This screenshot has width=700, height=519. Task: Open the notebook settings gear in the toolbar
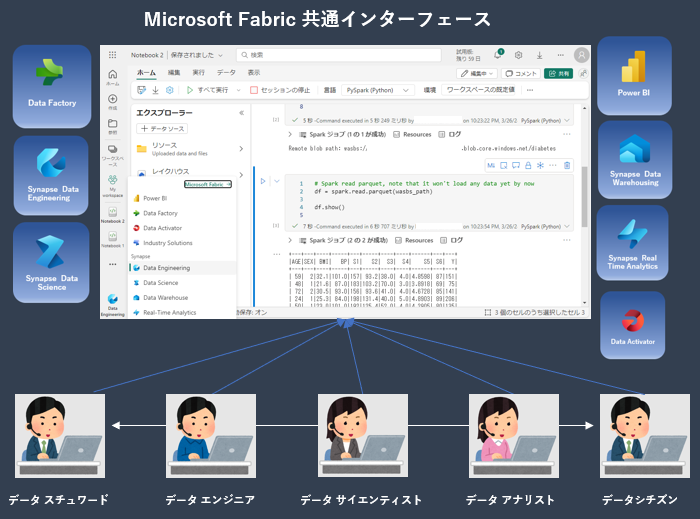(170, 90)
